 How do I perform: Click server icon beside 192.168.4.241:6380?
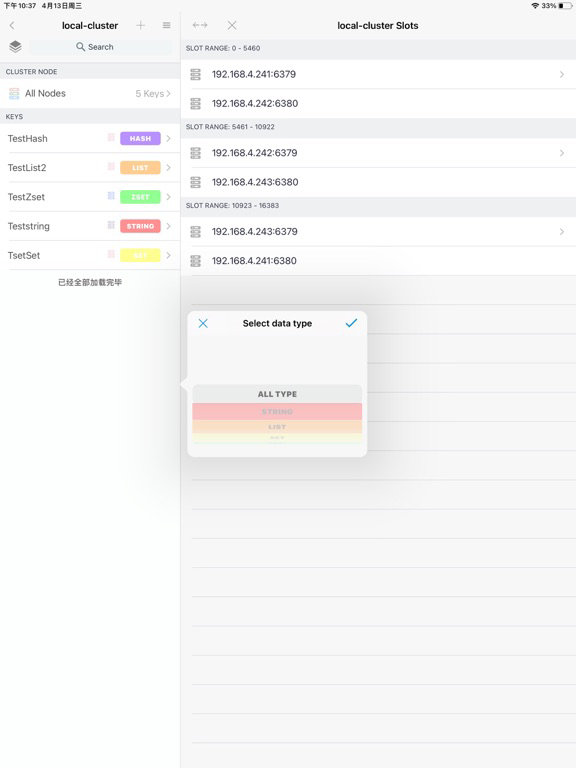coord(195,261)
